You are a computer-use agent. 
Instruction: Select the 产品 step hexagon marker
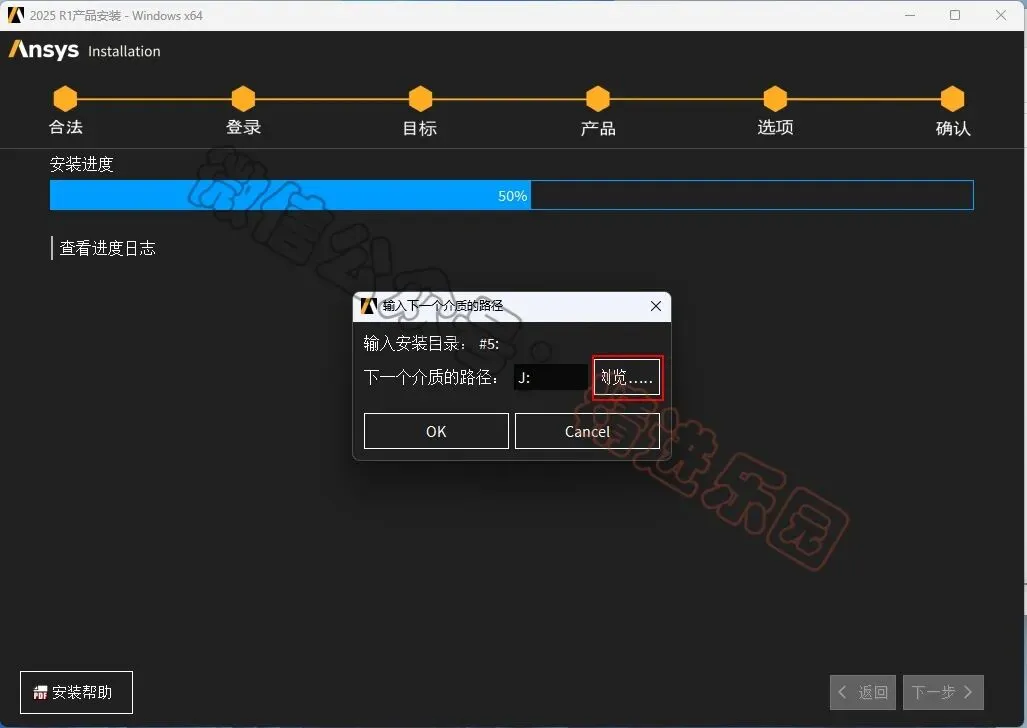click(x=598, y=99)
